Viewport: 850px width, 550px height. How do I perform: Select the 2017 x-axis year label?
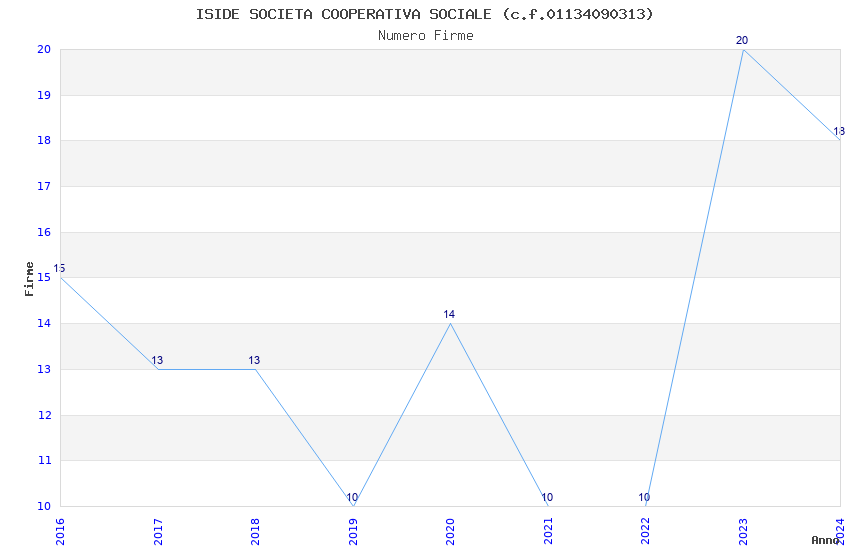(x=158, y=532)
